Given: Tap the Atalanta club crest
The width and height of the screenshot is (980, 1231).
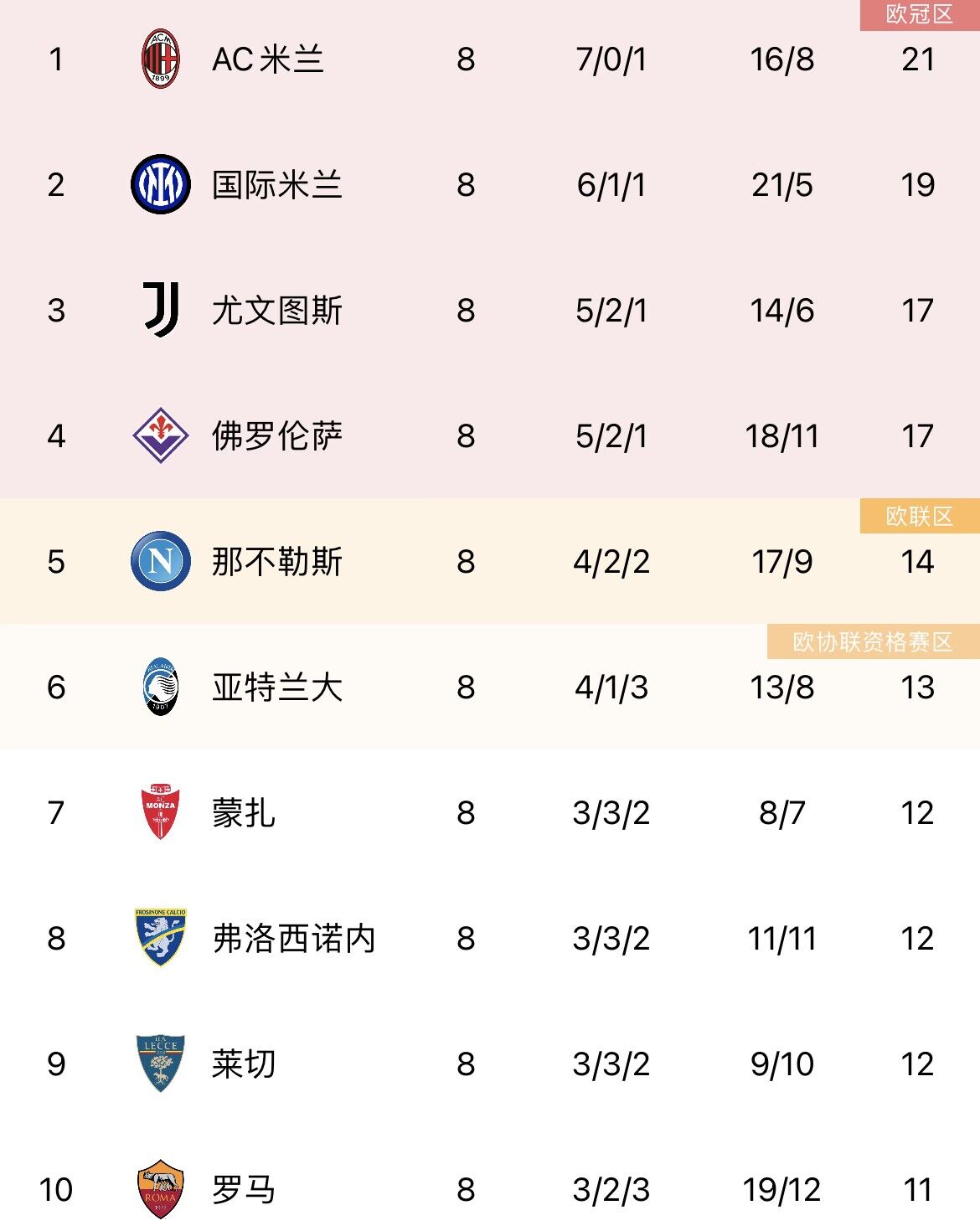Looking at the screenshot, I should (160, 687).
